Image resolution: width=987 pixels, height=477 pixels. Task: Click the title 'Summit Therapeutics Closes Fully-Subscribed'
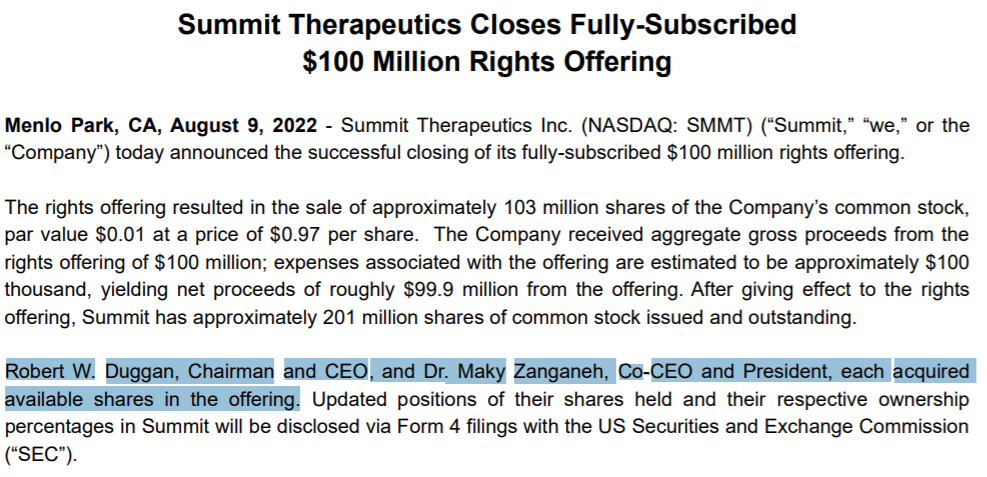487,25
